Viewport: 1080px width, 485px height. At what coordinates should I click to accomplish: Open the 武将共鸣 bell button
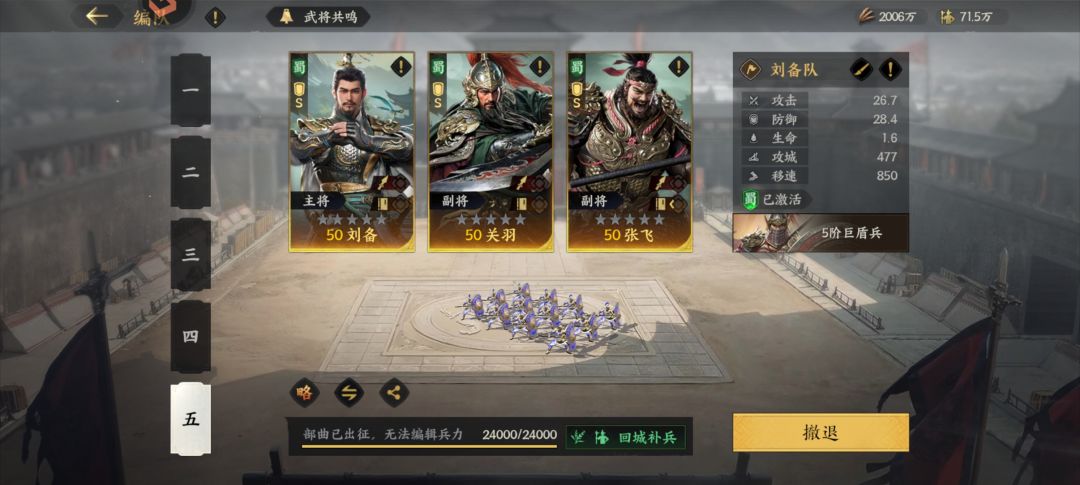(x=318, y=17)
